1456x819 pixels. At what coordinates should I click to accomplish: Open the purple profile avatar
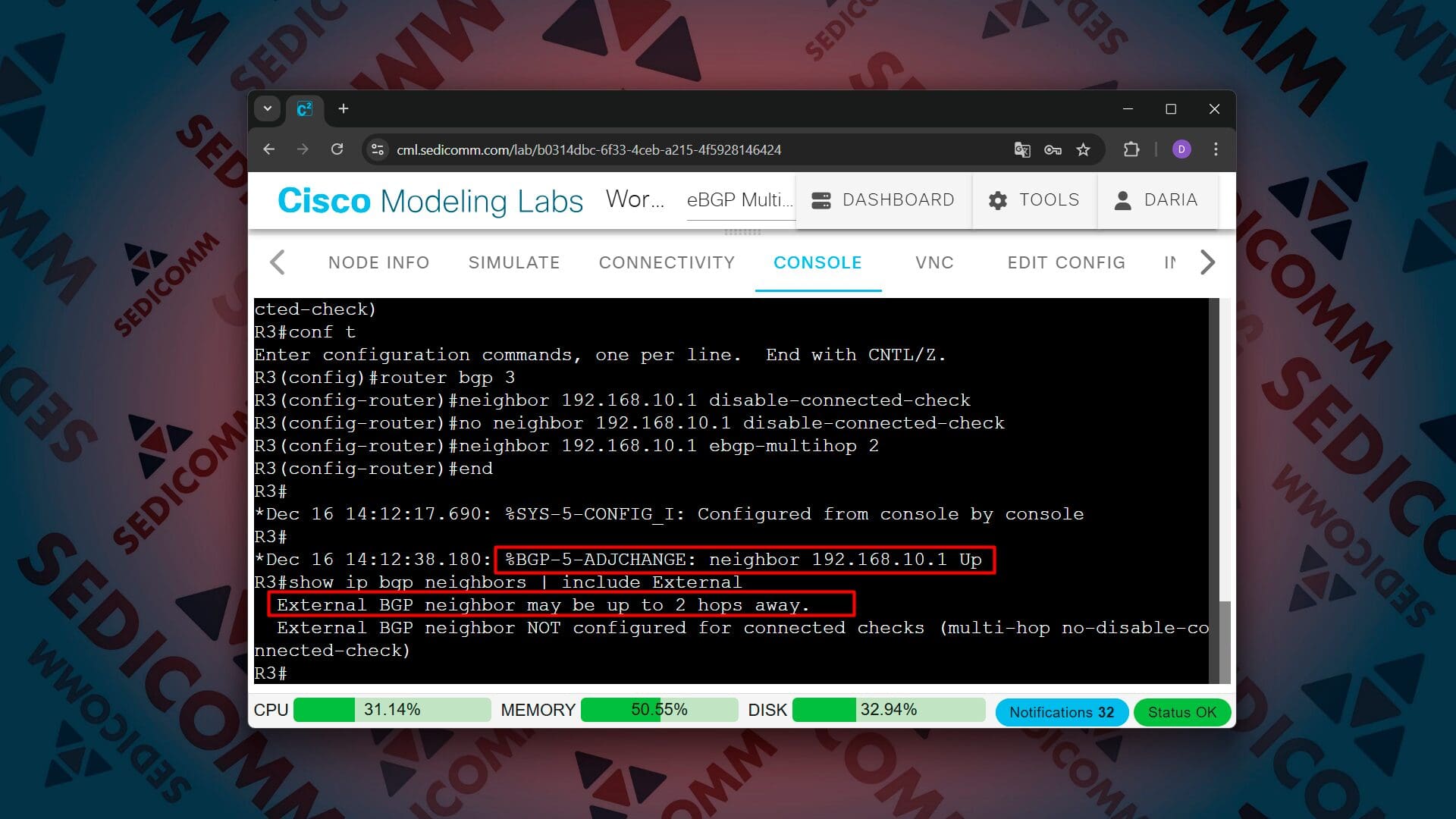pyautogui.click(x=1181, y=149)
